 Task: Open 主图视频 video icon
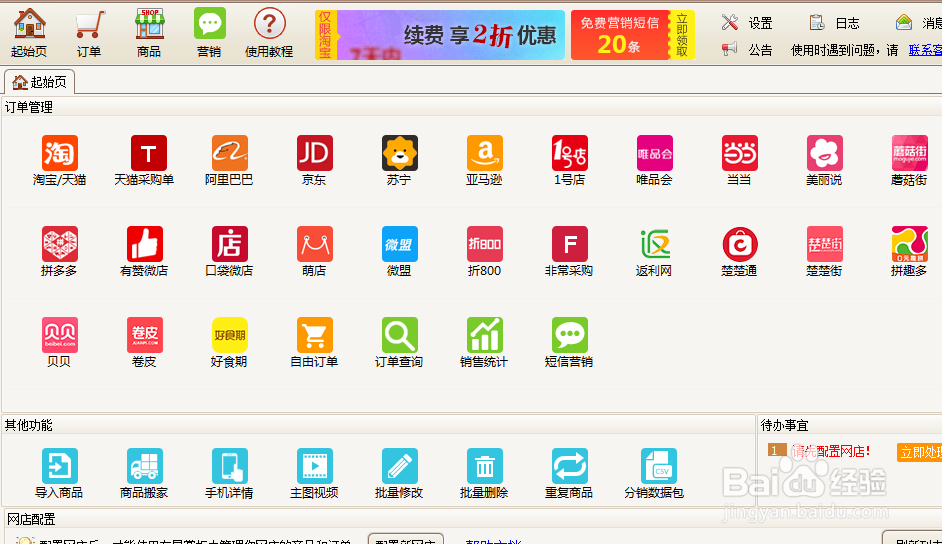314,474
